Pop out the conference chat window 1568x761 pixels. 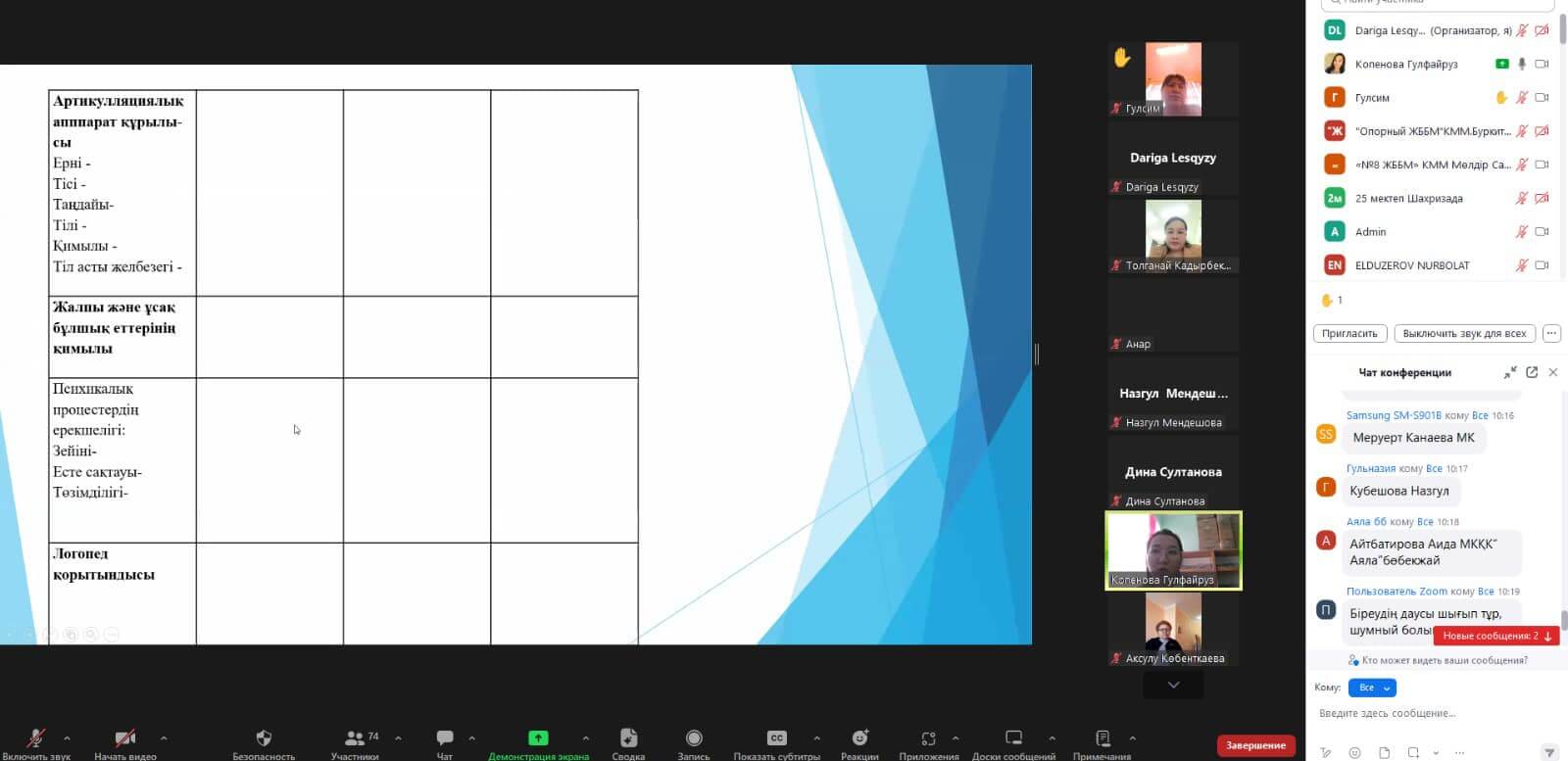click(x=1532, y=372)
